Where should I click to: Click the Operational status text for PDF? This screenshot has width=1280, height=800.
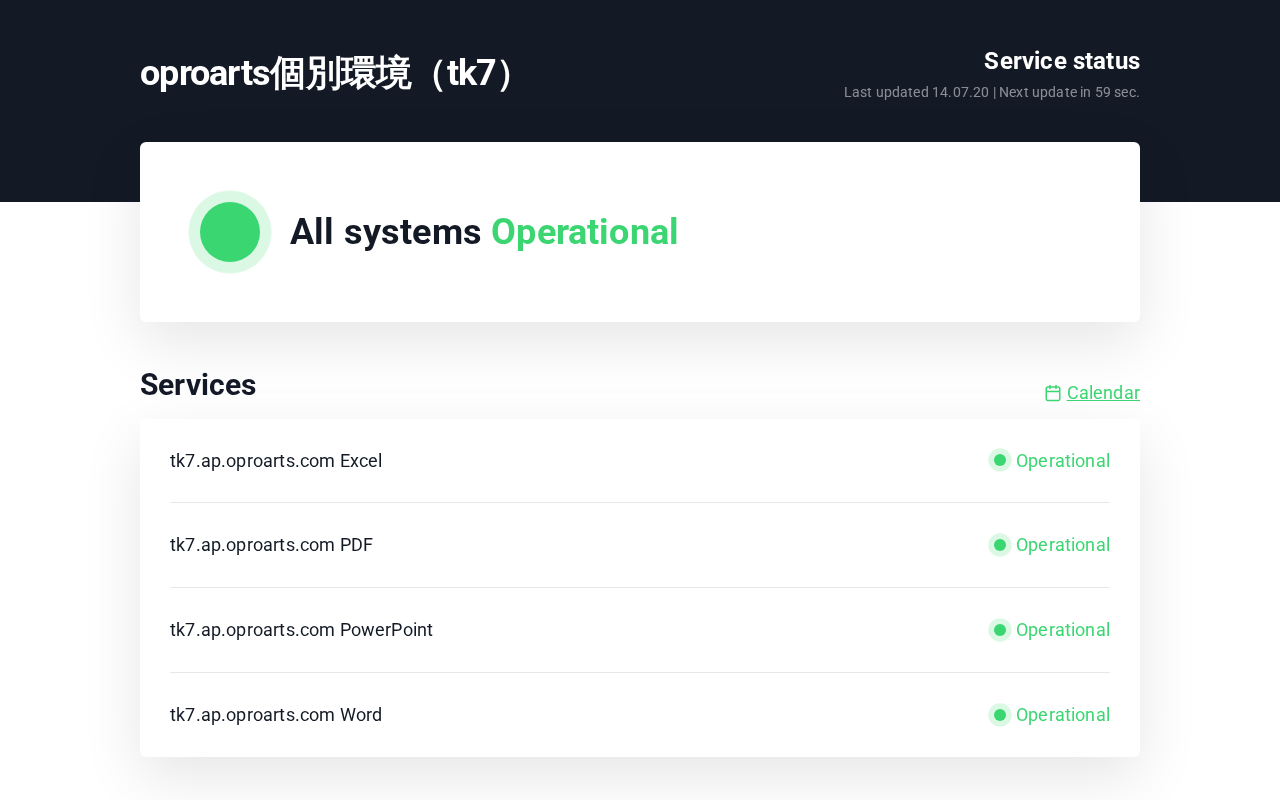point(1063,545)
